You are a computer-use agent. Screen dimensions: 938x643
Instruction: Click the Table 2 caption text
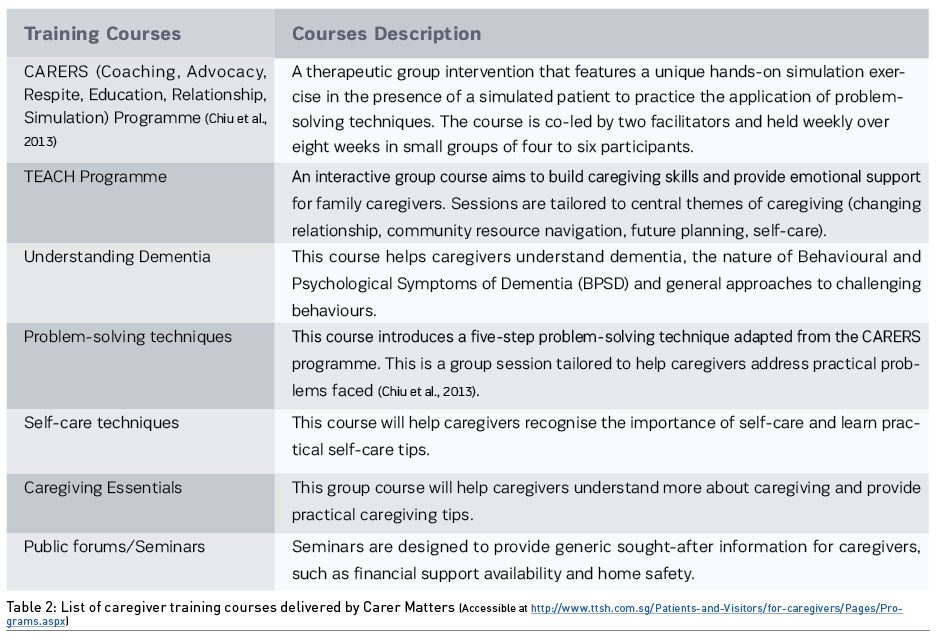point(230,608)
